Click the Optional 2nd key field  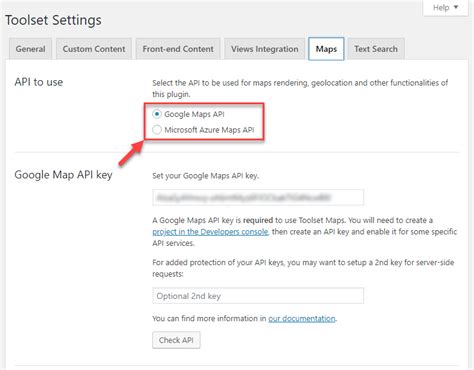258,296
